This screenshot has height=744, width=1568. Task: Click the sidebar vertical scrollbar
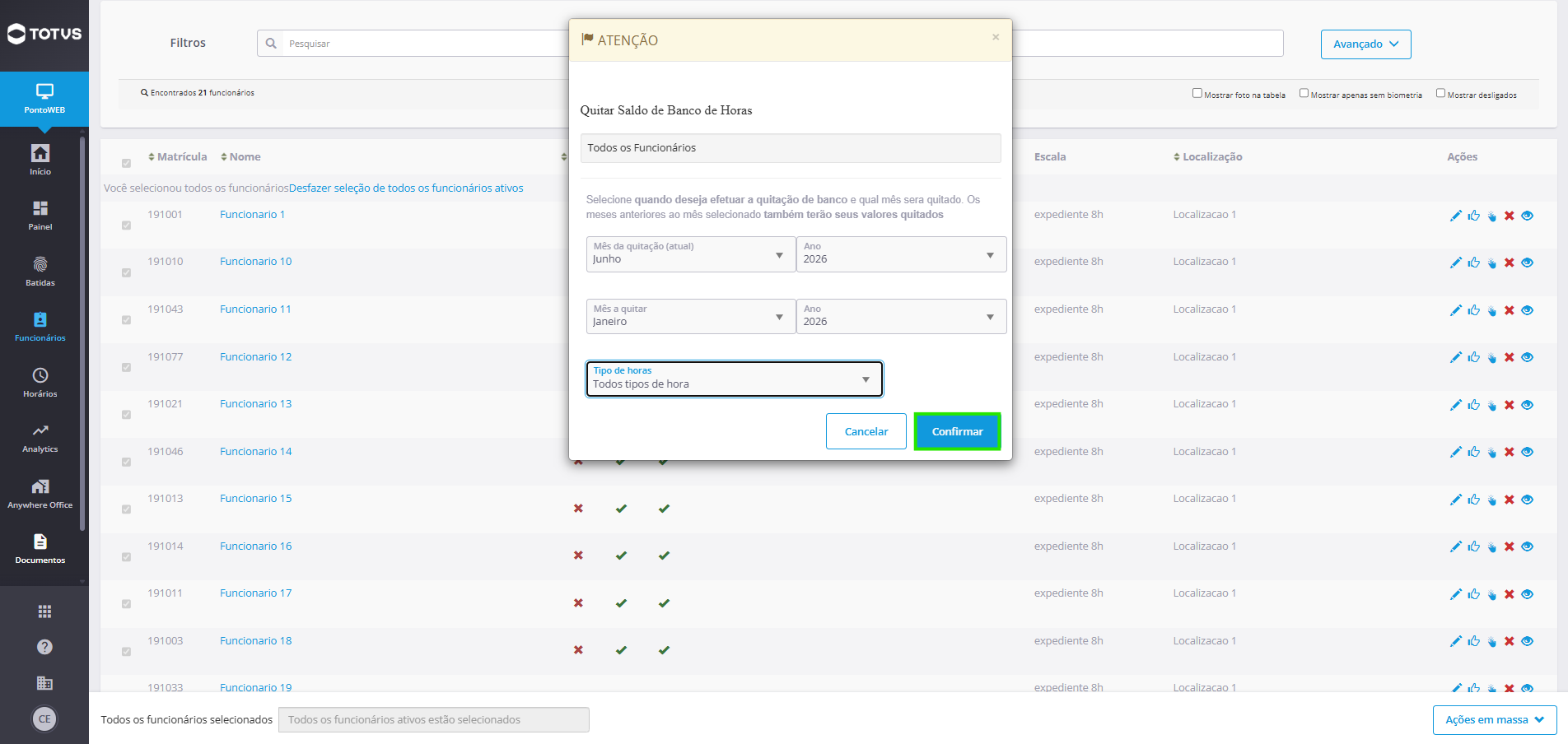82,333
